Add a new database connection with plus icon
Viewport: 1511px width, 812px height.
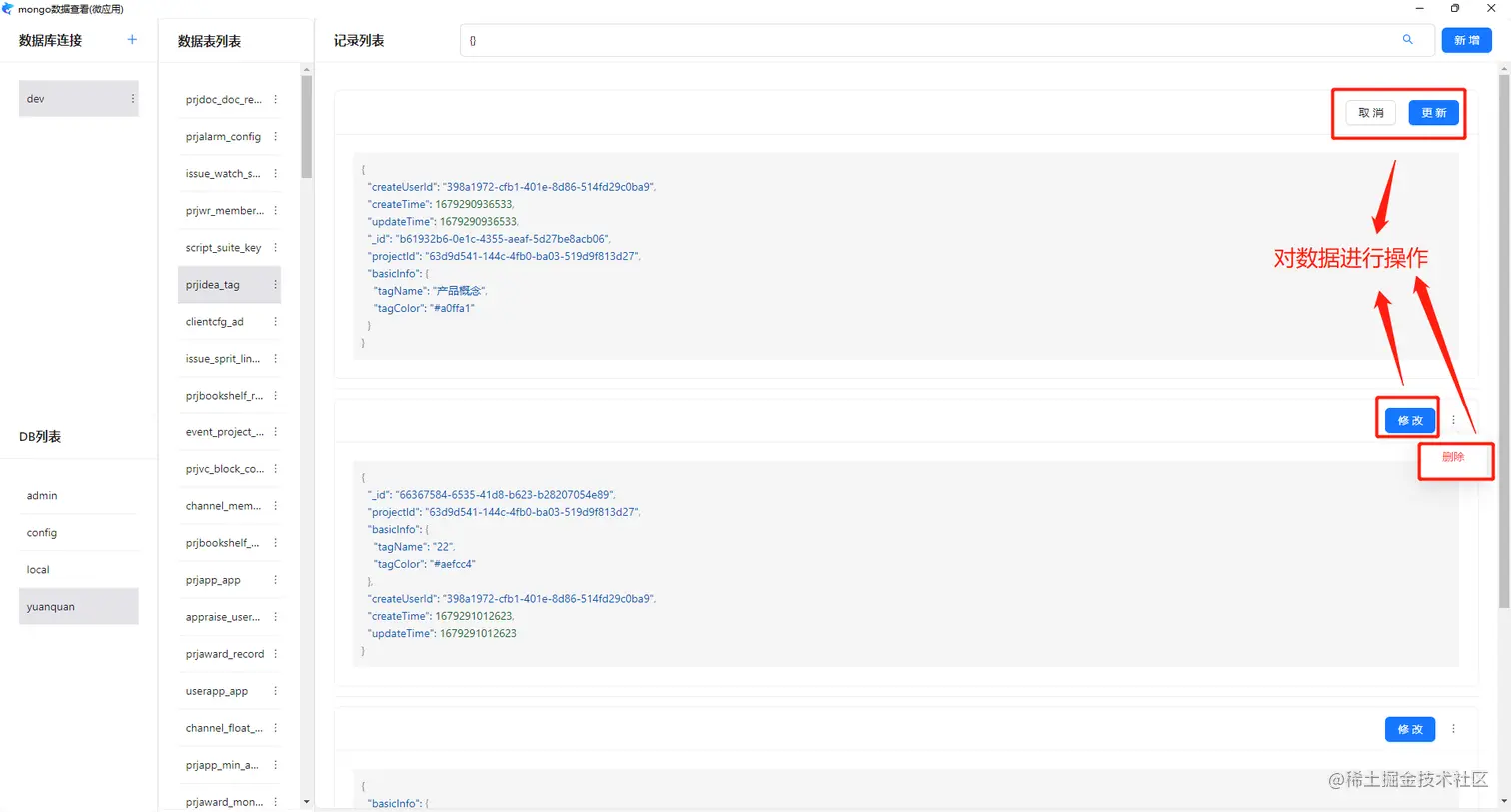pyautogui.click(x=132, y=40)
